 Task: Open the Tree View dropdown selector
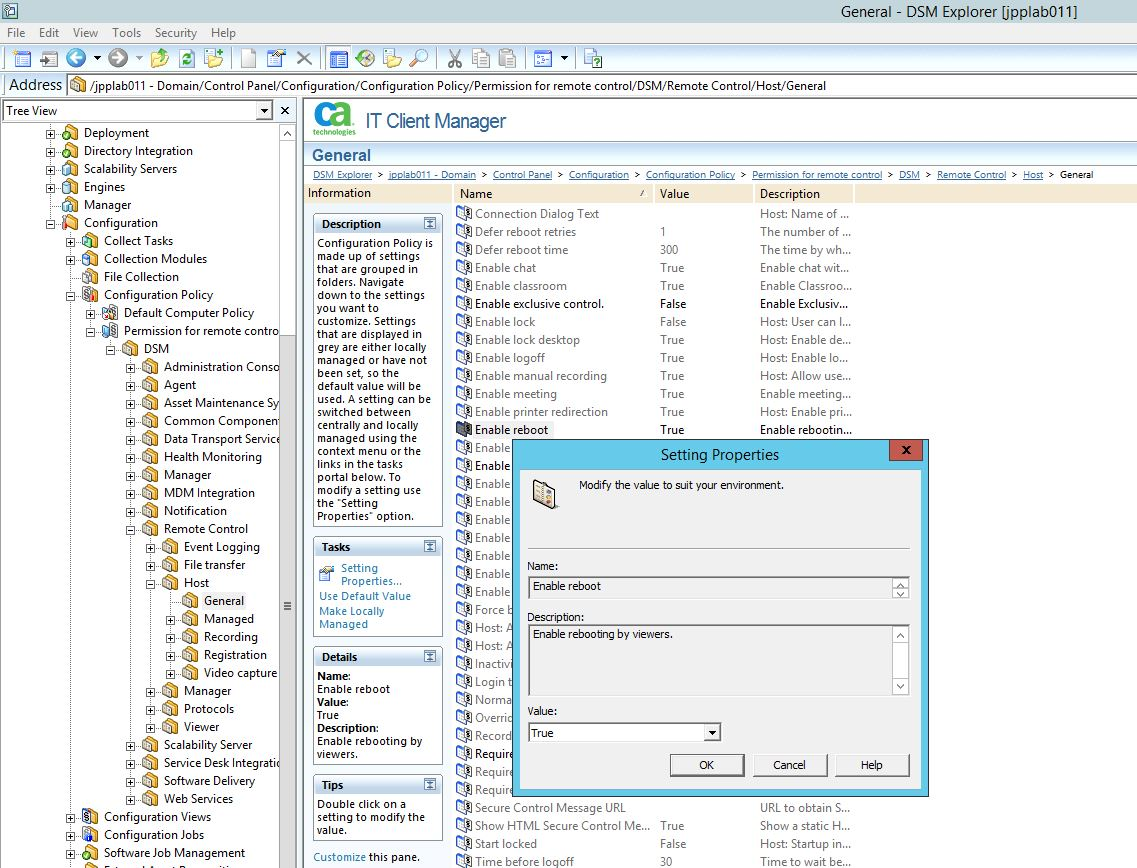[x=264, y=111]
